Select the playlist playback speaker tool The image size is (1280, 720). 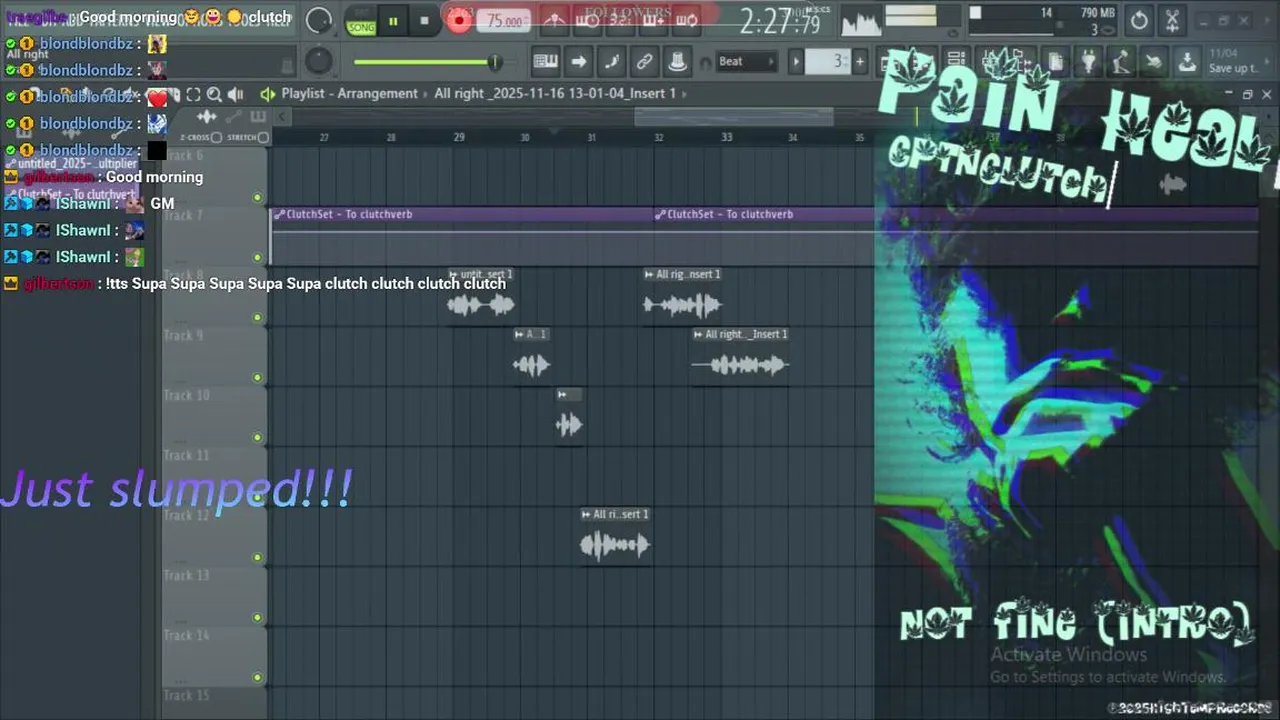236,94
